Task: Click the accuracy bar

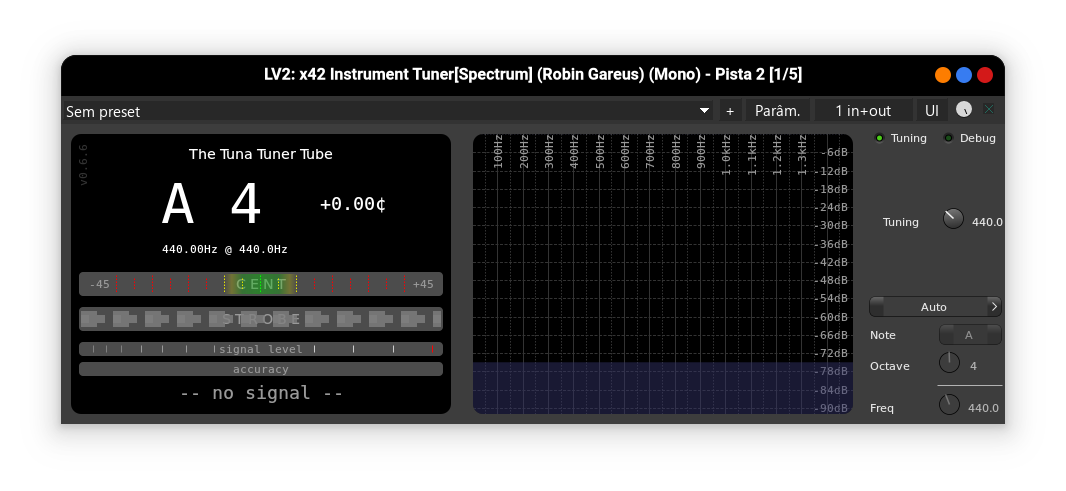Action: click(x=261, y=369)
